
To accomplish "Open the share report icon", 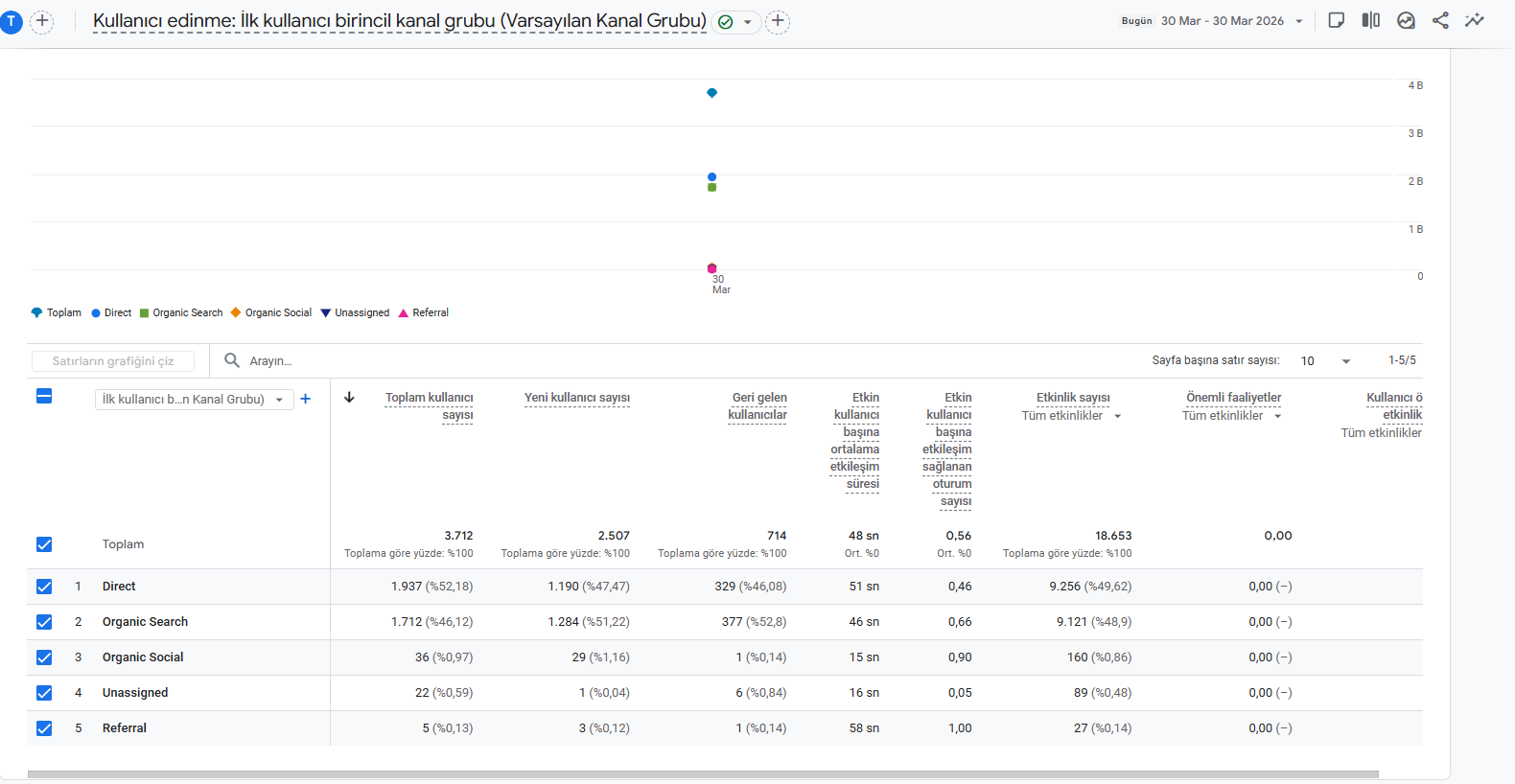I will click(1440, 20).
